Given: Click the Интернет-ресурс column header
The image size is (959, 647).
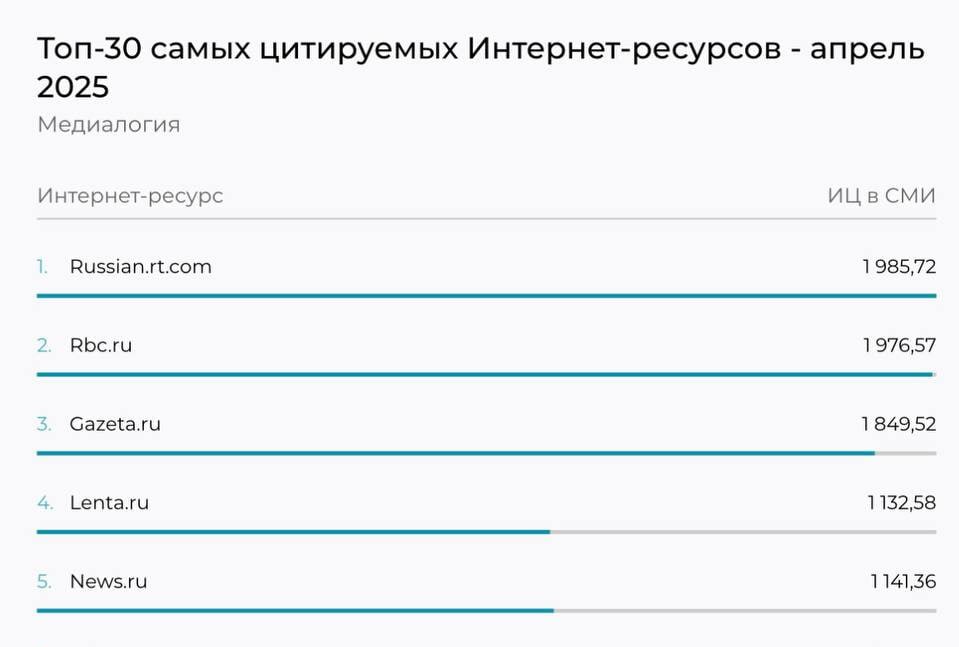Looking at the screenshot, I should pyautogui.click(x=130, y=196).
